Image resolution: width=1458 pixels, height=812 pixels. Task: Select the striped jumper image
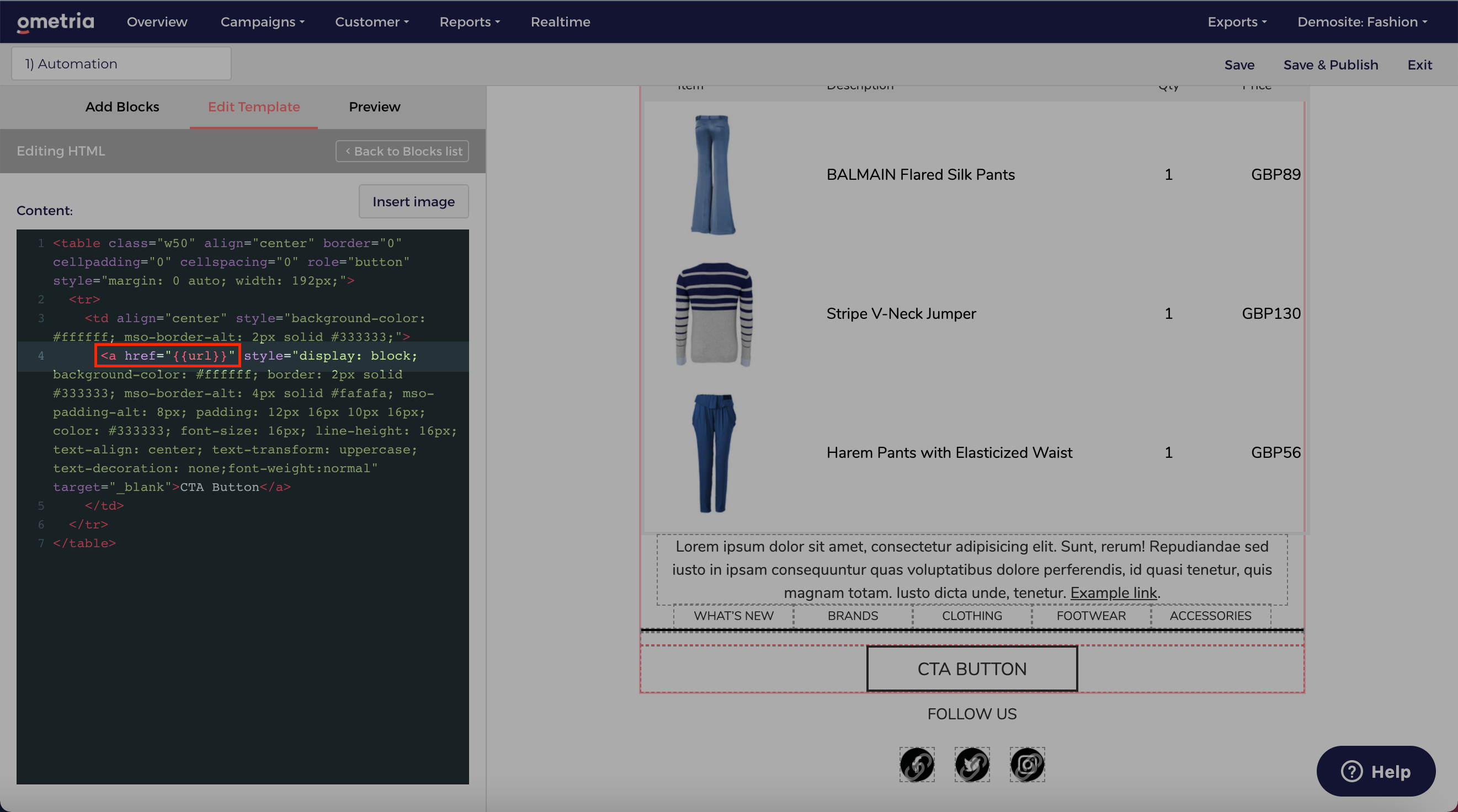click(714, 314)
